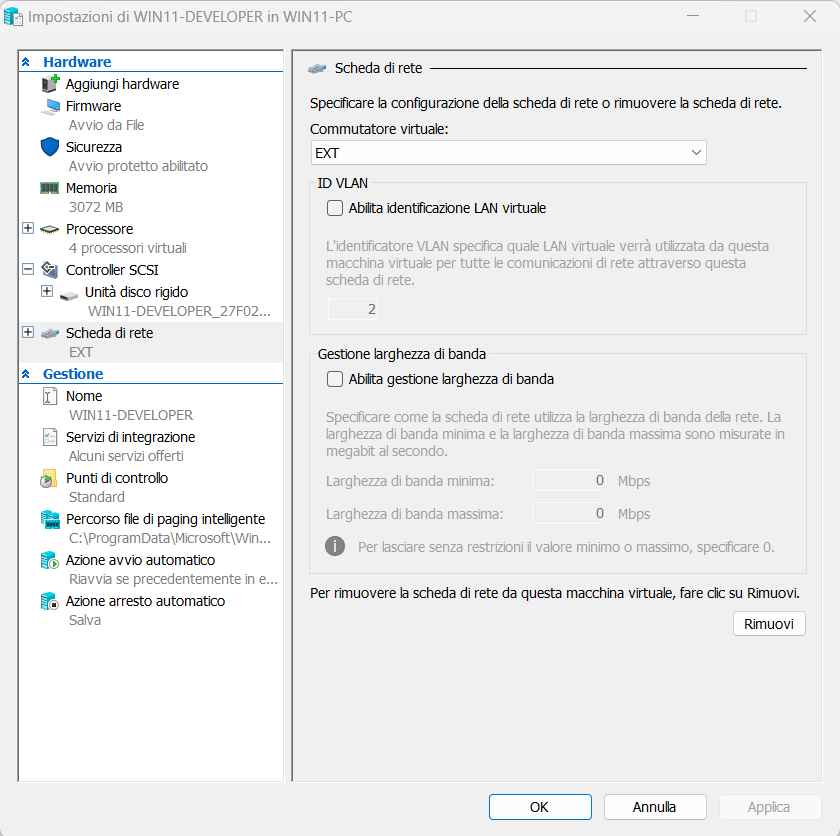This screenshot has height=836, width=840.
Task: Select the Servizi di integrazione icon
Action: pos(50,437)
